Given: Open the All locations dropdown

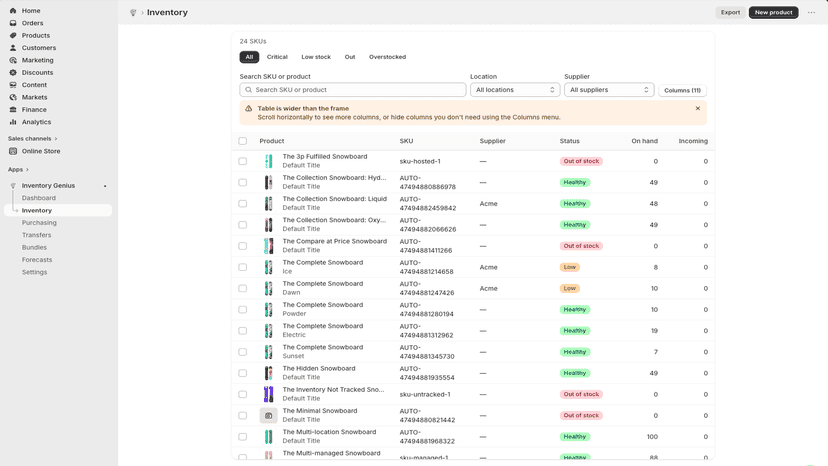Looking at the screenshot, I should pyautogui.click(x=515, y=90).
